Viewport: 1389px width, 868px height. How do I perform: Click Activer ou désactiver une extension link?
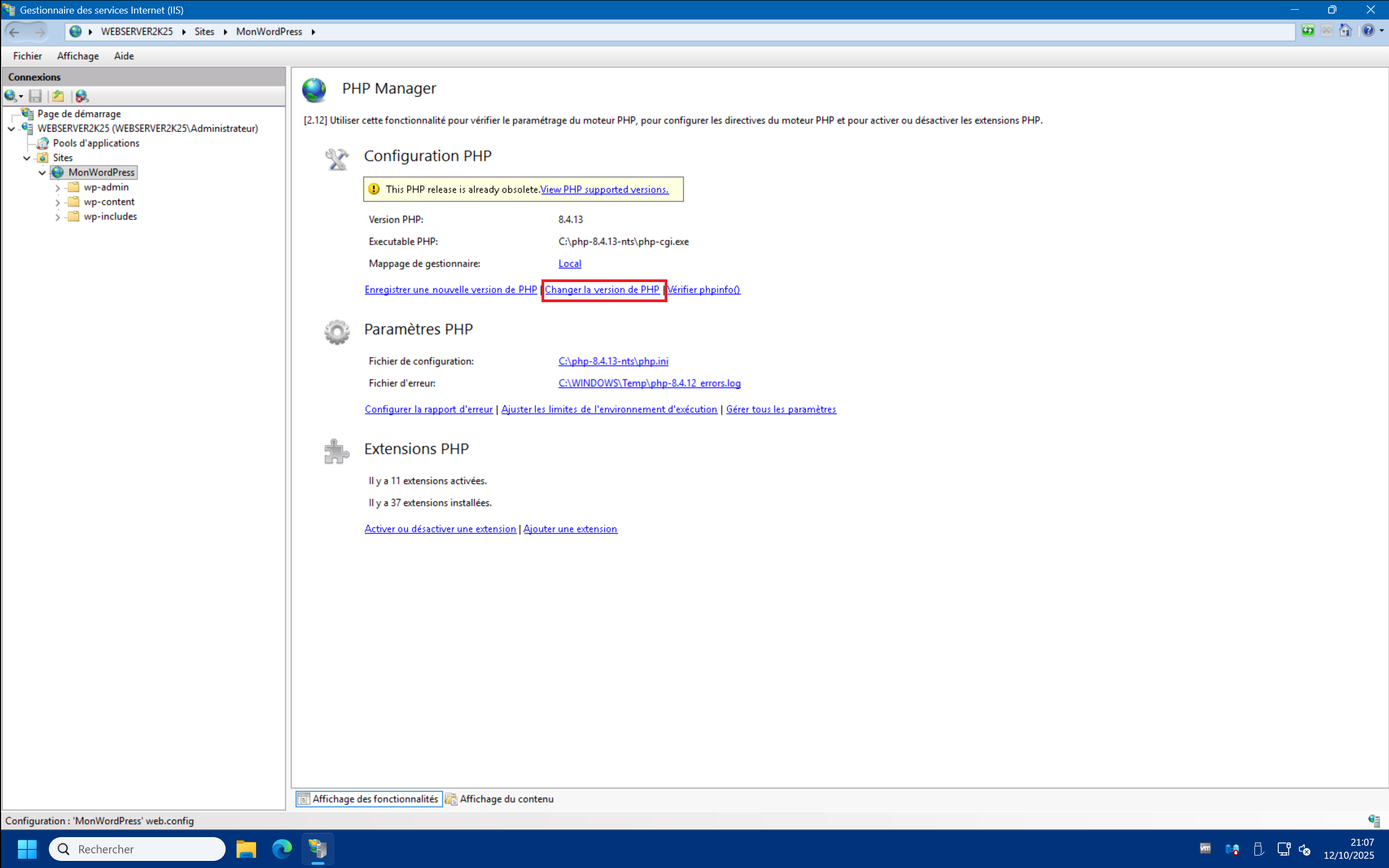(439, 529)
